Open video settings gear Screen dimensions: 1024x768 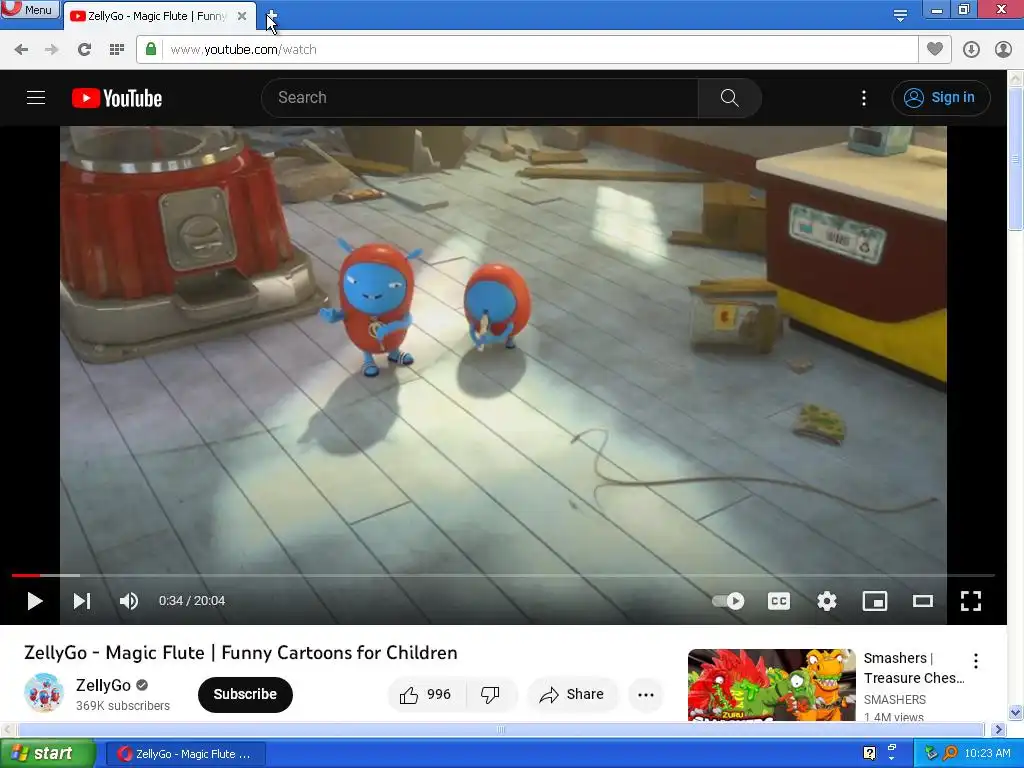(x=827, y=601)
